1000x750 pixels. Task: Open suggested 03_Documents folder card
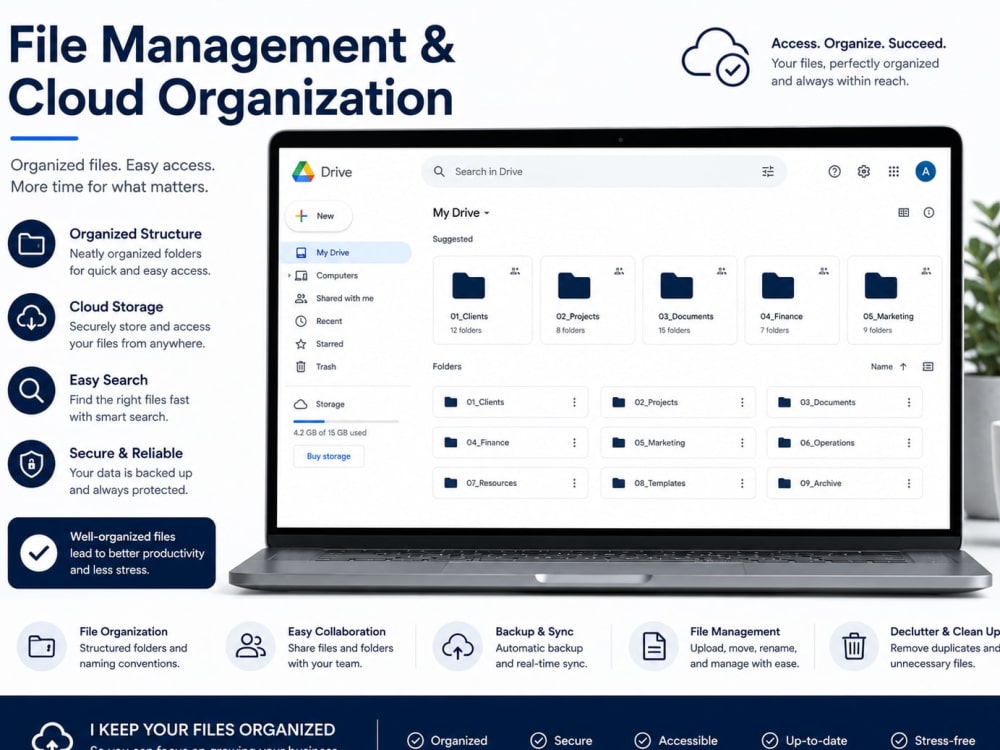tap(689, 300)
